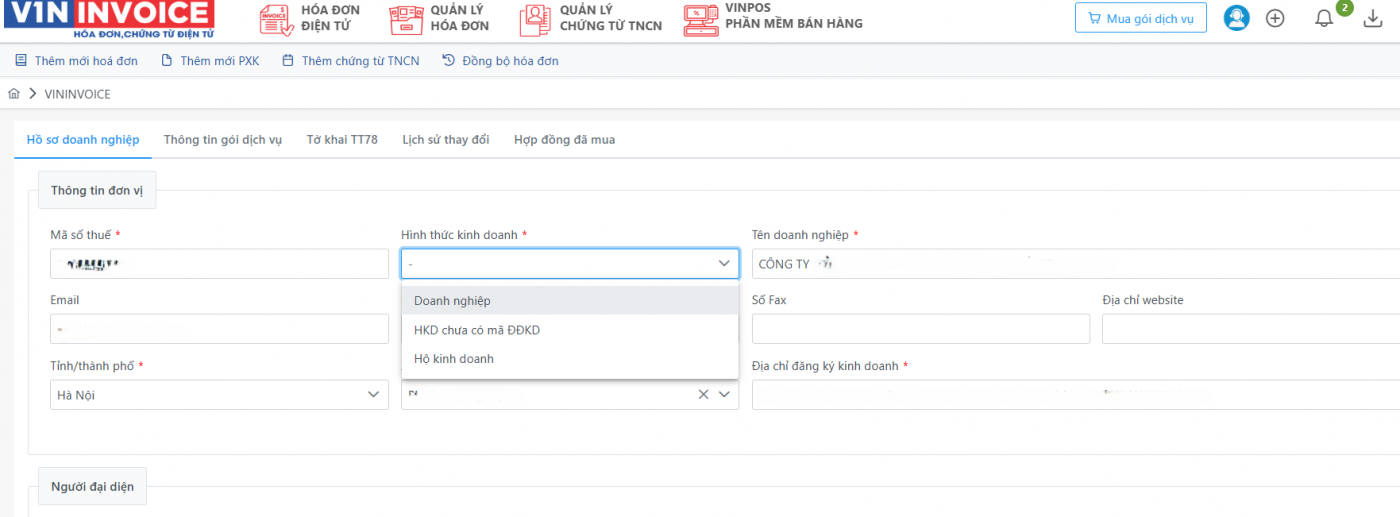Open Quản lý hóa đơn module icon
Image resolution: width=1400 pixels, height=517 pixels.
406,20
